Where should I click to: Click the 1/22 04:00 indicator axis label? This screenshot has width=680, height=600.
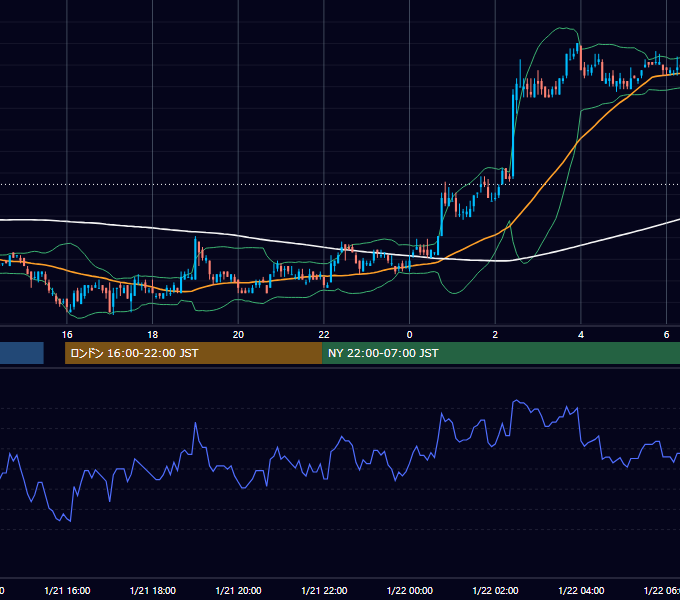(581, 590)
